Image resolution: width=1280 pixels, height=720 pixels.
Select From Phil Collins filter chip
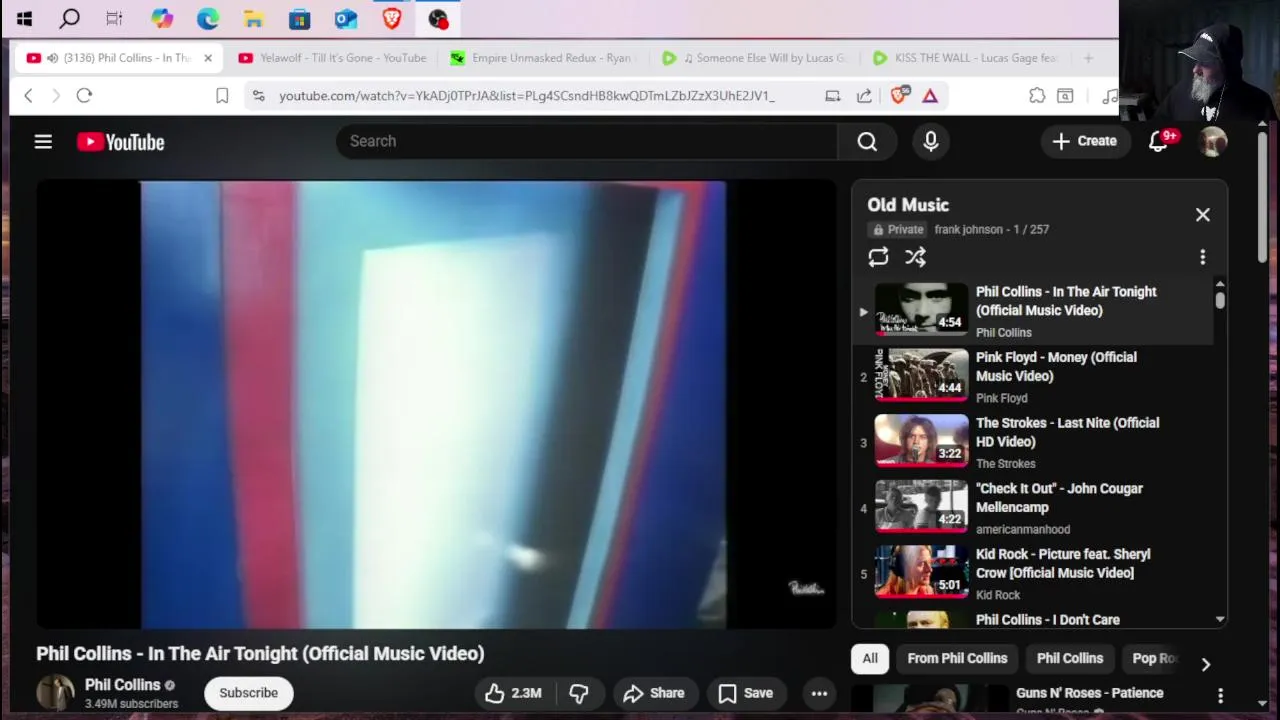[x=957, y=658]
